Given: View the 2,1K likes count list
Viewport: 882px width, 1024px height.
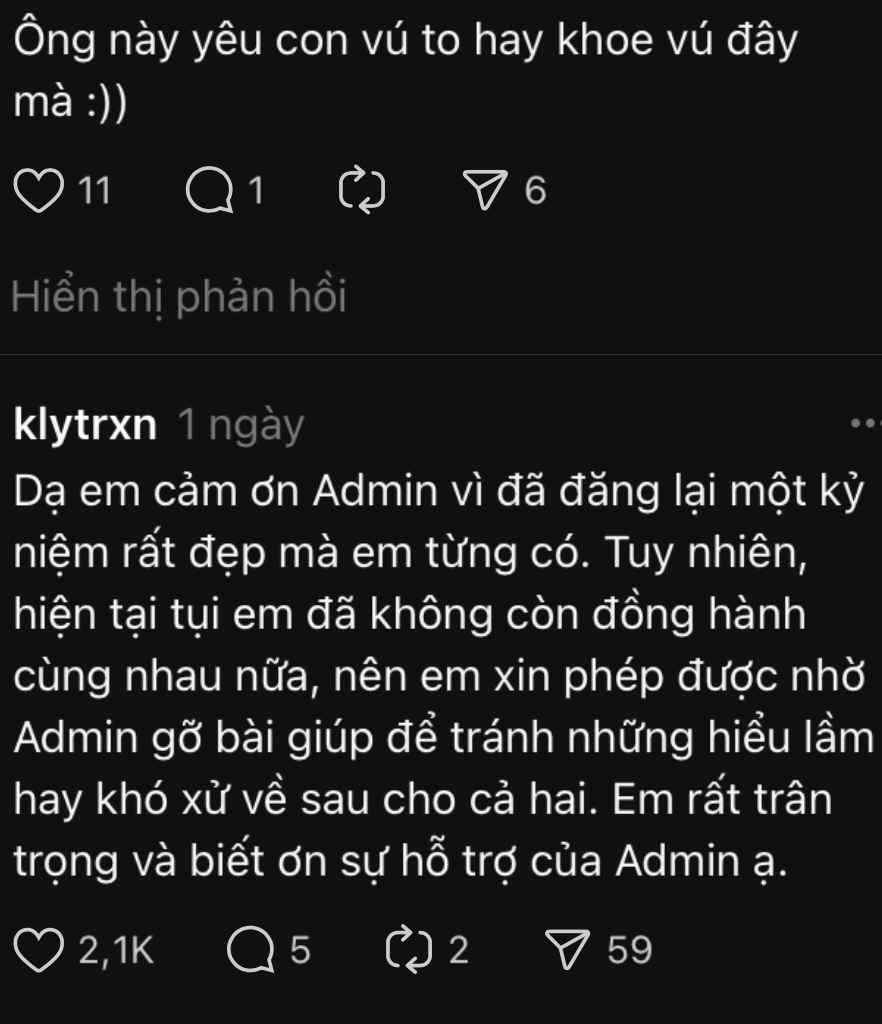Looking at the screenshot, I should (x=116, y=950).
